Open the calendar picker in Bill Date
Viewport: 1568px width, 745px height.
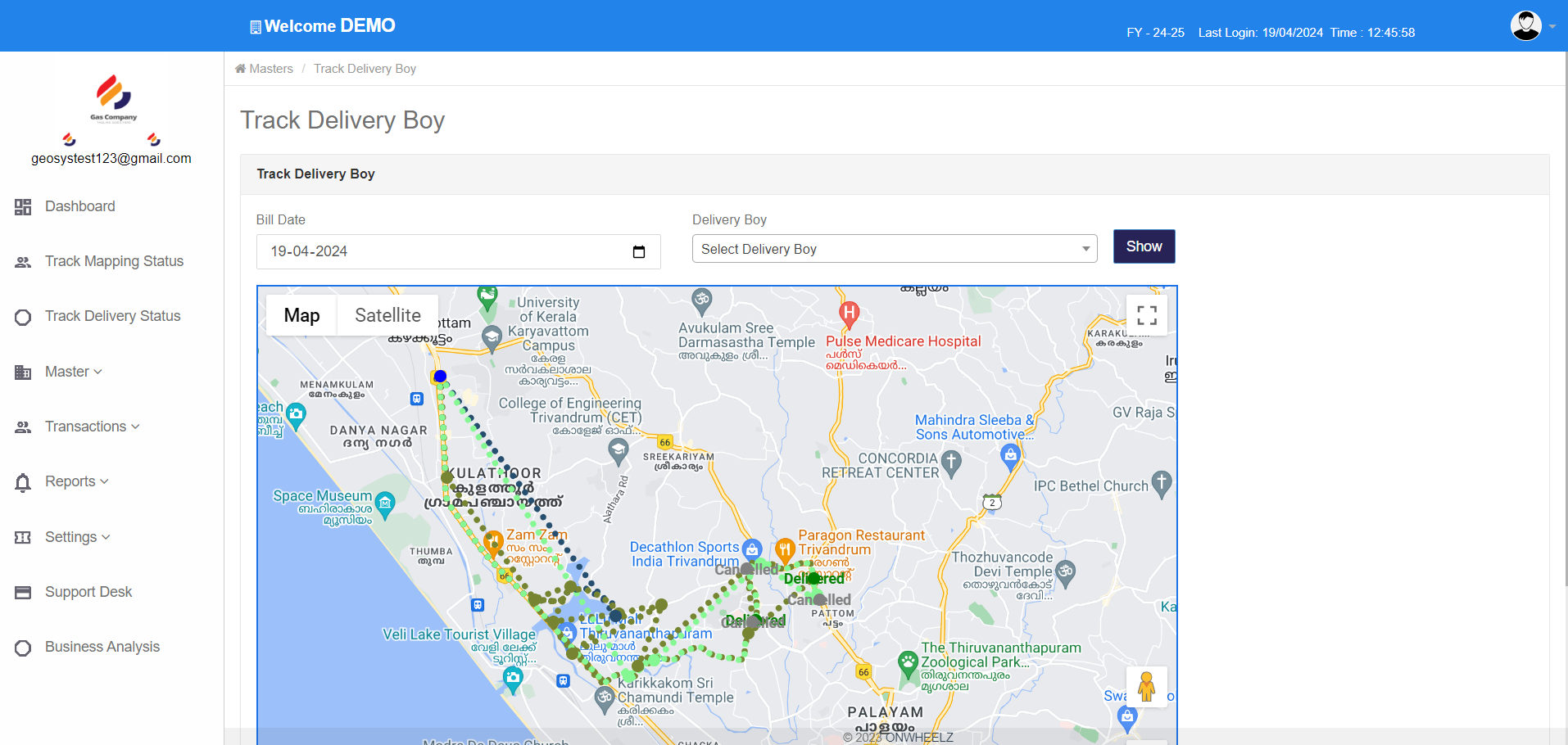click(x=639, y=252)
